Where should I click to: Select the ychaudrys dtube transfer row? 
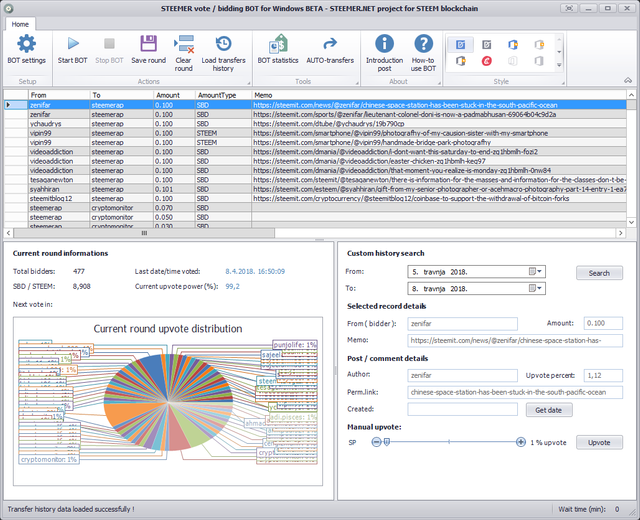click(x=316, y=124)
